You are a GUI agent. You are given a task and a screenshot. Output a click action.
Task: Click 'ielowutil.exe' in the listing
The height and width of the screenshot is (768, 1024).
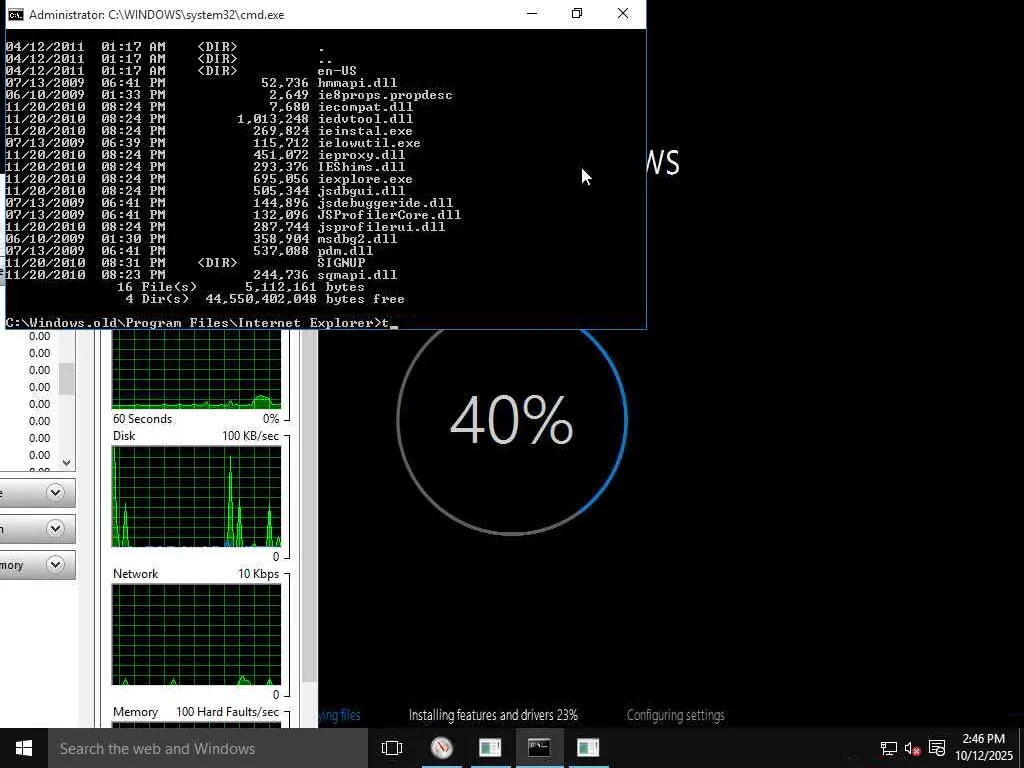pos(369,143)
